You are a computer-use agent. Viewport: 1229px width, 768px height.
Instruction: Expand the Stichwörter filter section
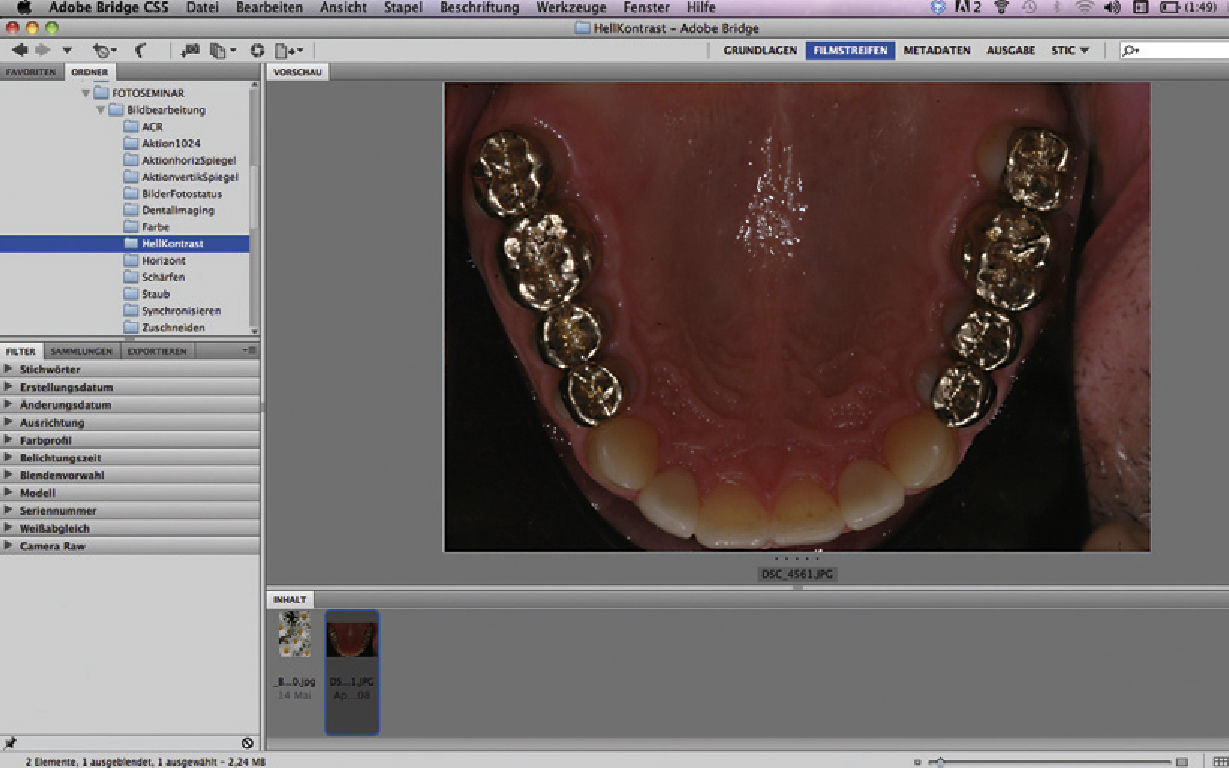[x=9, y=370]
